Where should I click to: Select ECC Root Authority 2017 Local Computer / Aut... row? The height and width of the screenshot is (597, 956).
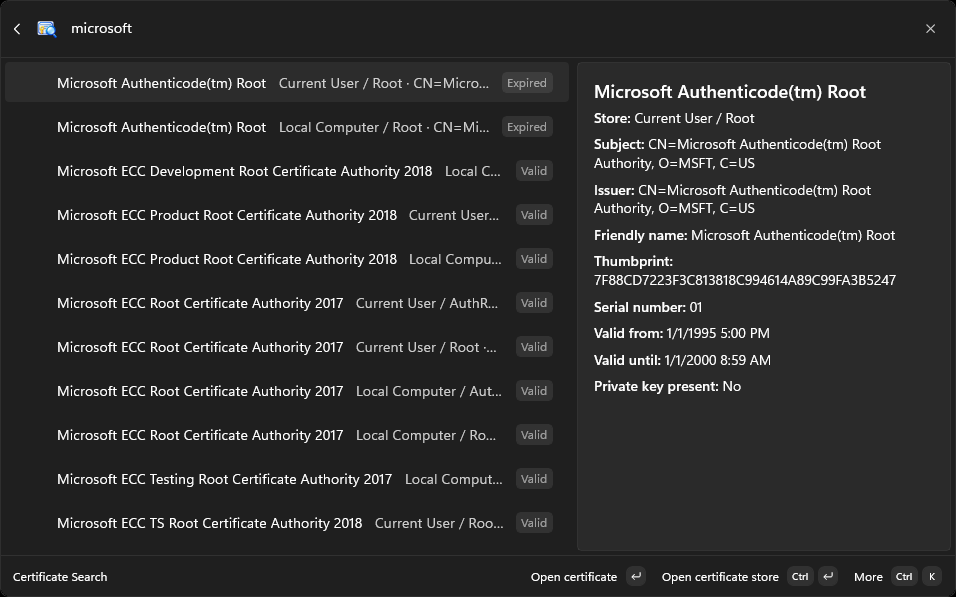[x=287, y=390]
